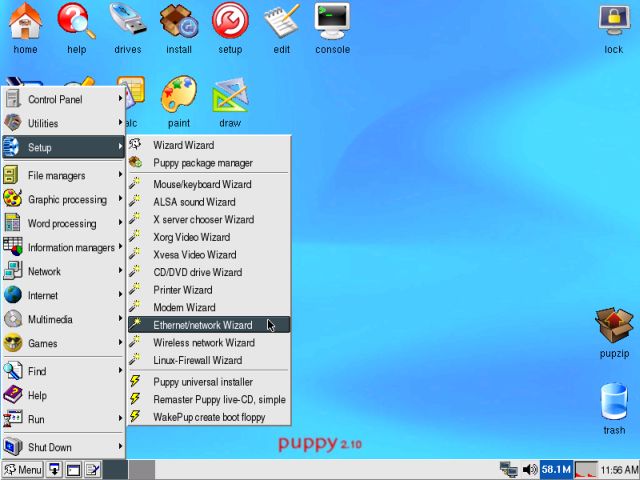Launch Modem Wizard
Viewport: 640px width, 480px height.
[209, 307]
